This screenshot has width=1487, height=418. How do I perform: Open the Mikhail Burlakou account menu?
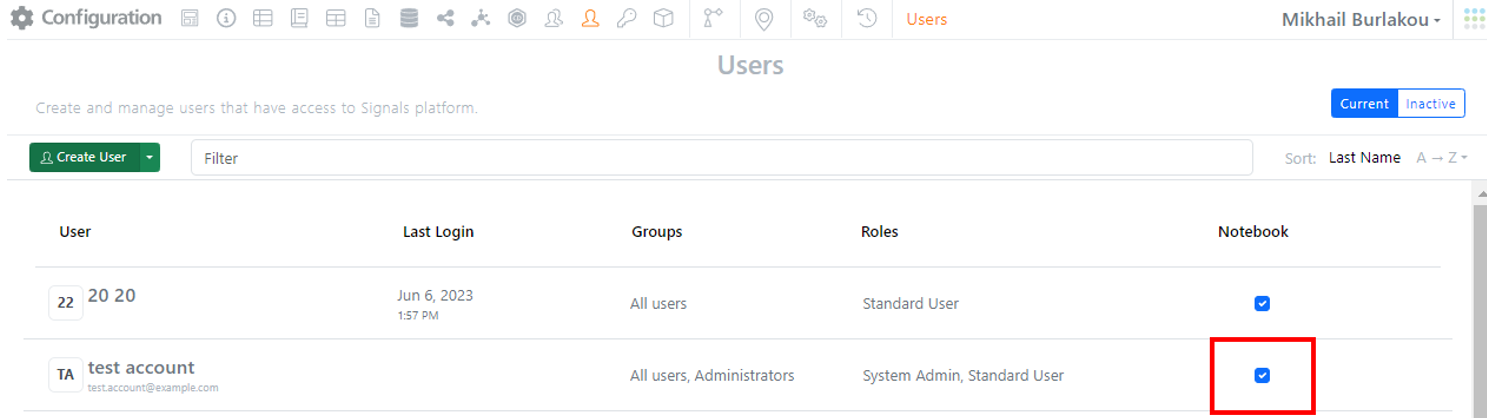pyautogui.click(x=1360, y=19)
